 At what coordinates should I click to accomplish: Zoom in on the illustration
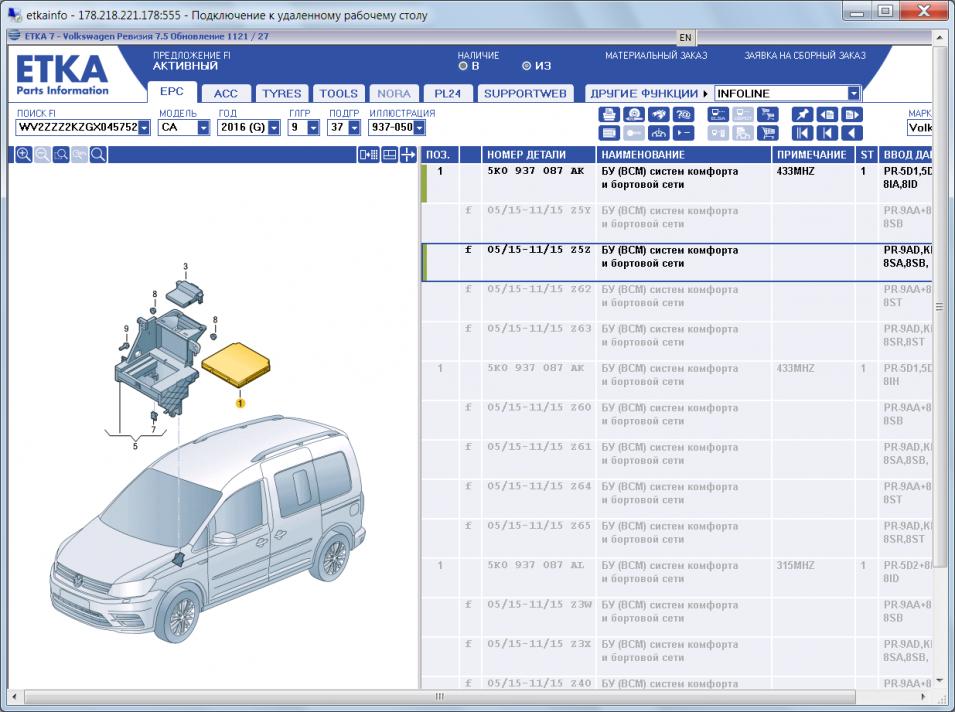click(24, 155)
